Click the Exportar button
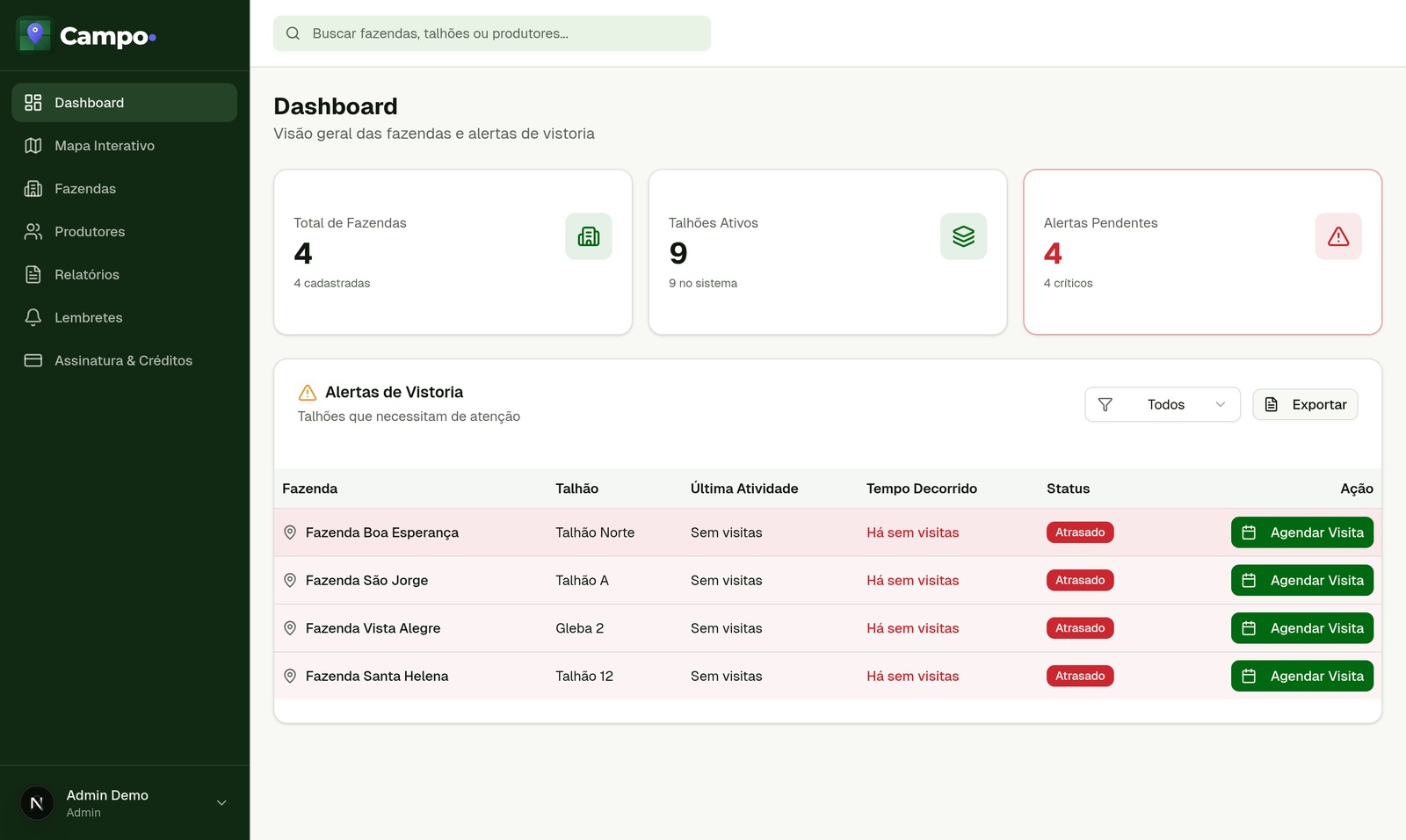 pos(1305,405)
